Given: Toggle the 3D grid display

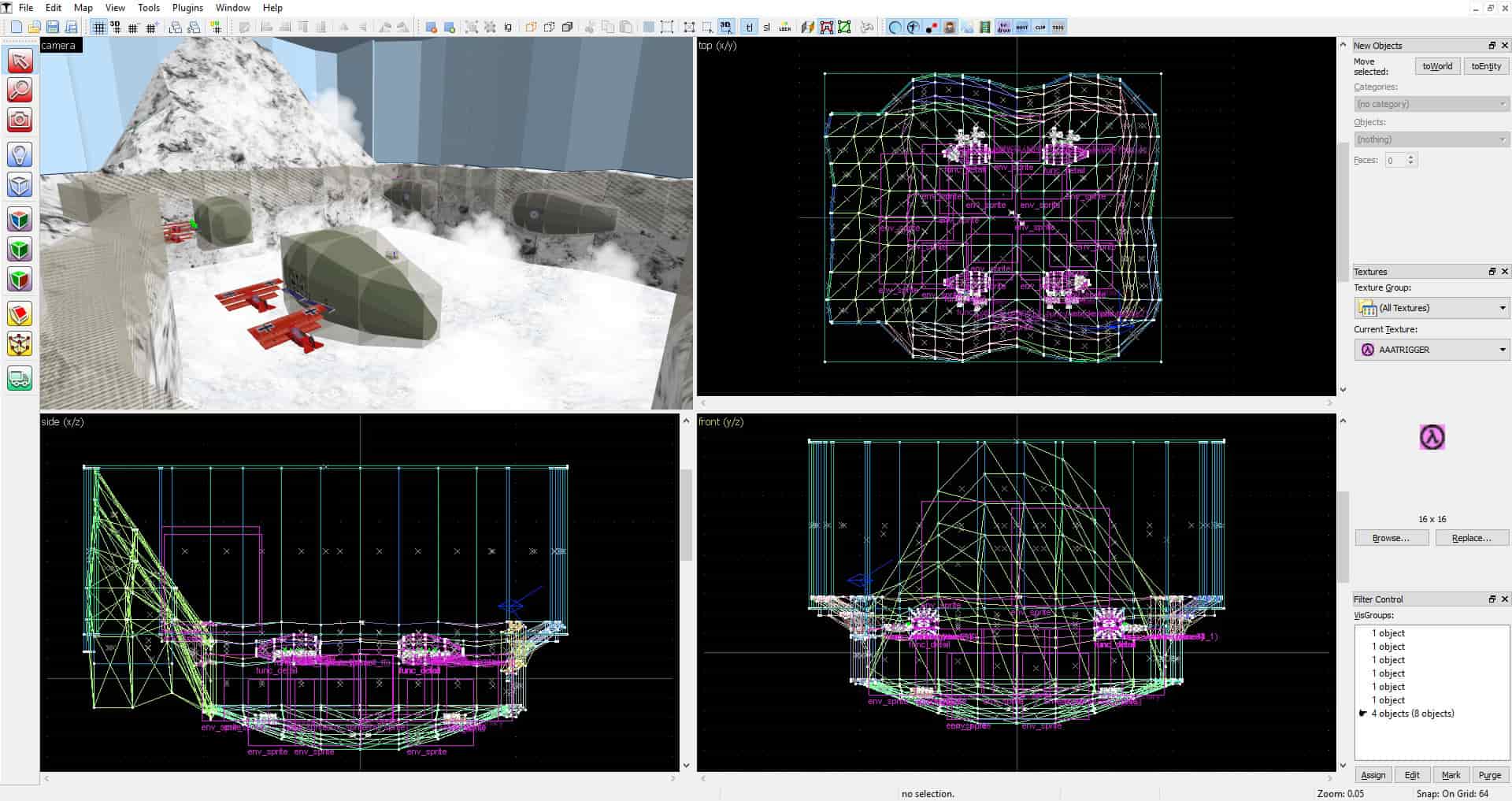Looking at the screenshot, I should [116, 28].
